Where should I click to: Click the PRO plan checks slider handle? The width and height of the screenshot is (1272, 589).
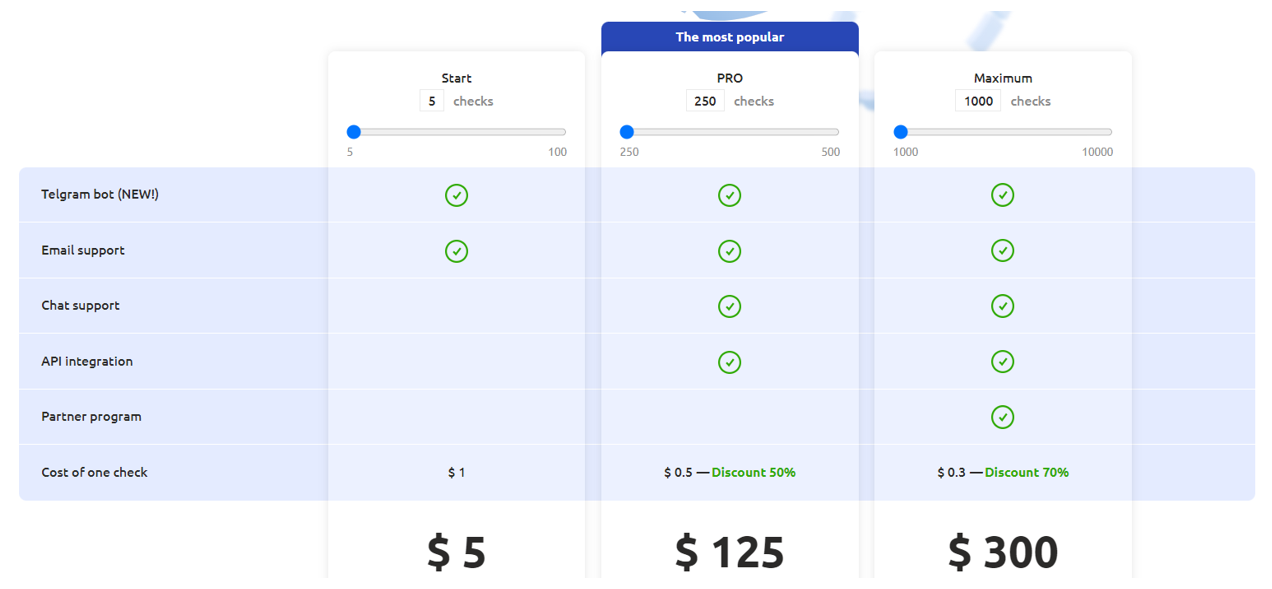[x=627, y=132]
